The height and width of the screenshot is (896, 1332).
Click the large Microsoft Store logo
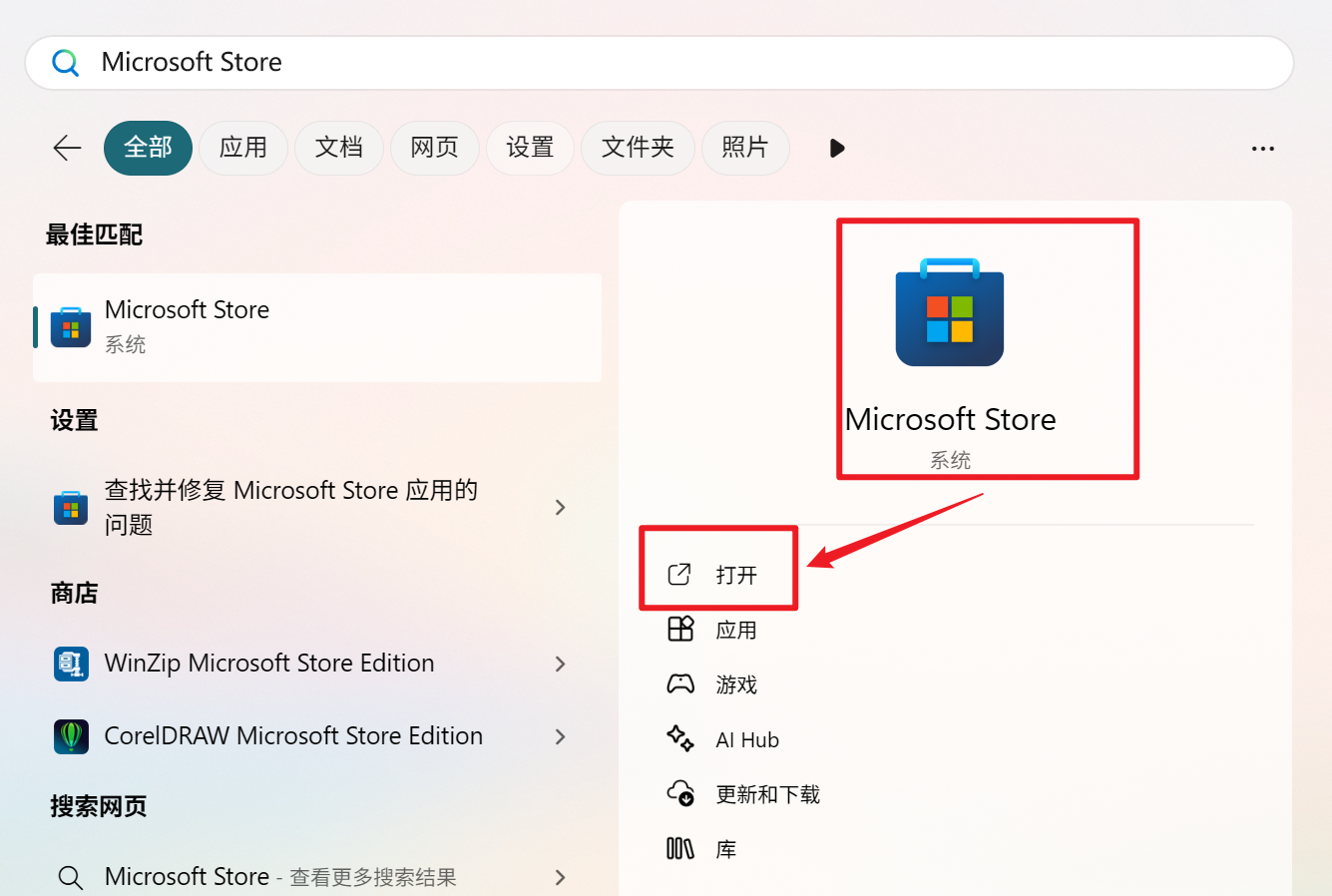950,313
